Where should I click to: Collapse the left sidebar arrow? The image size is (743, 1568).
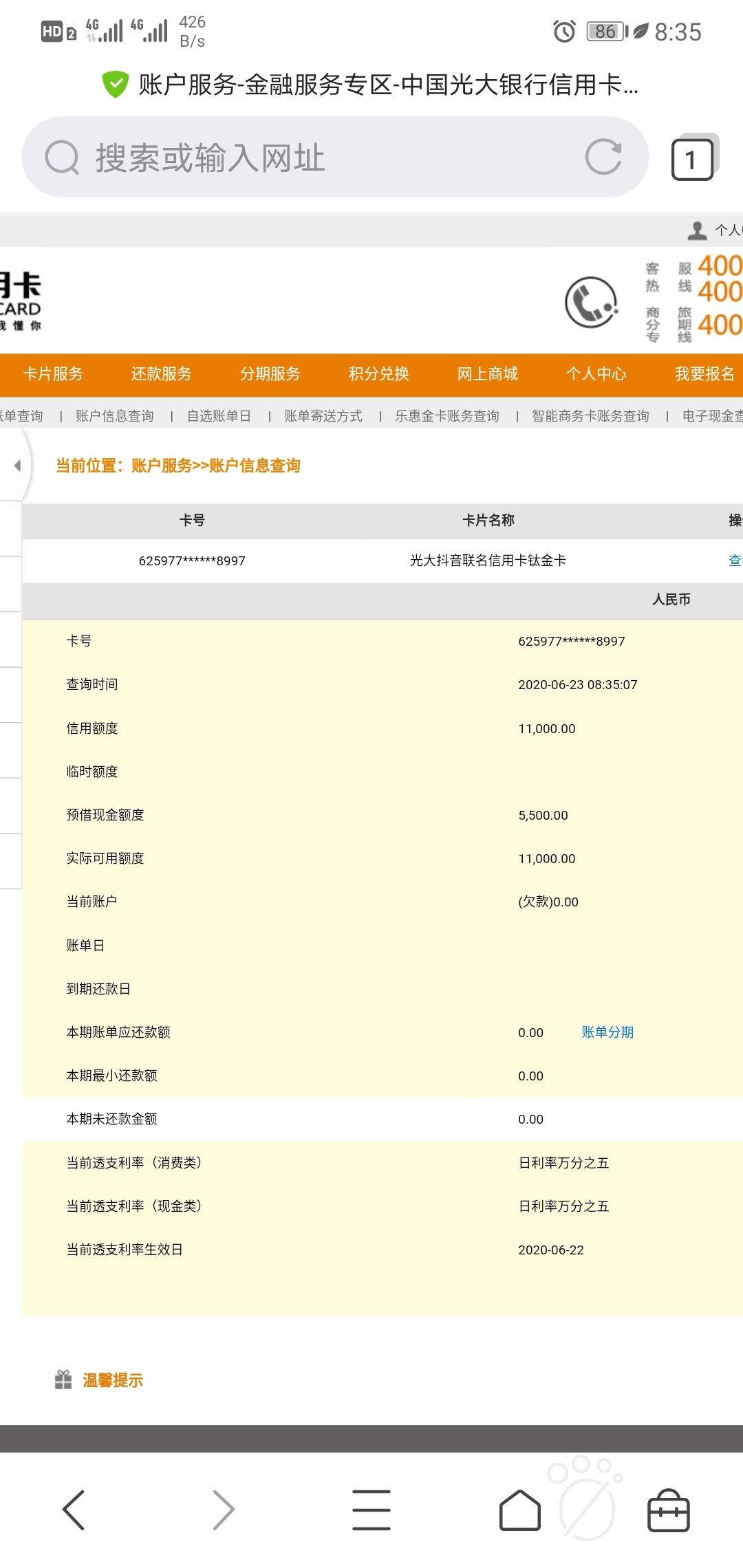click(17, 466)
